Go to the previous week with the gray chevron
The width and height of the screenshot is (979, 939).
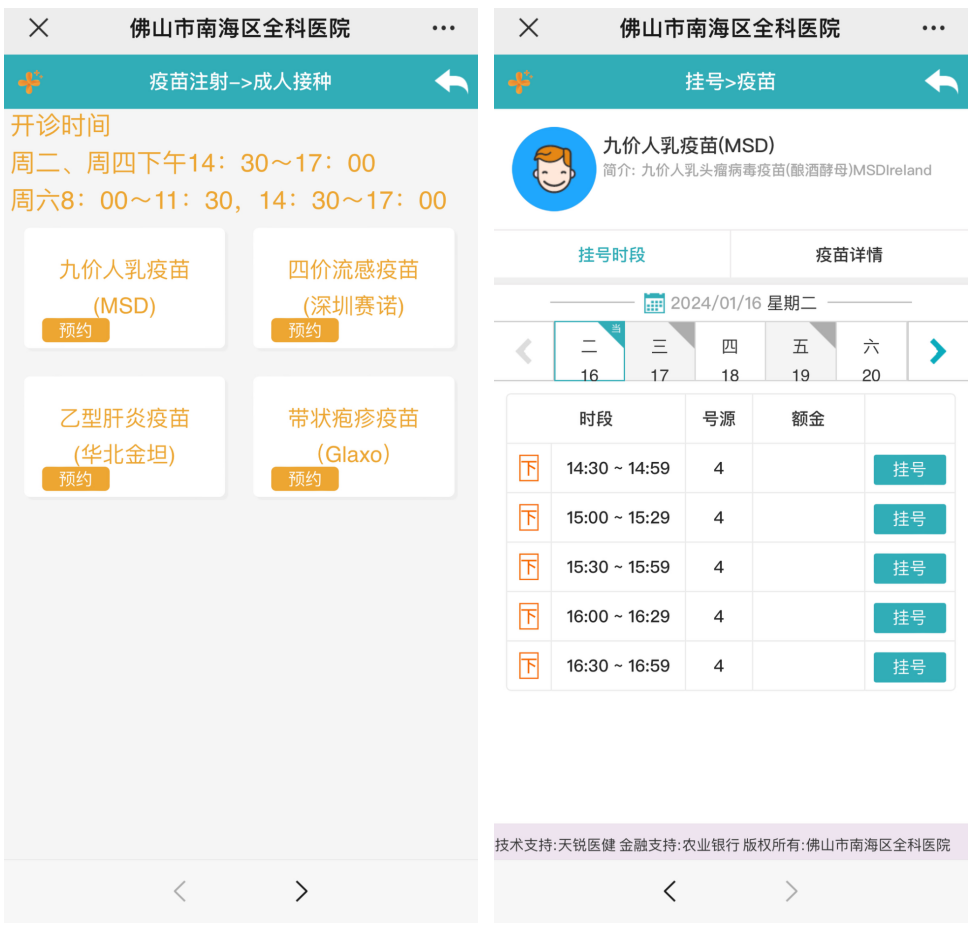[x=524, y=352]
